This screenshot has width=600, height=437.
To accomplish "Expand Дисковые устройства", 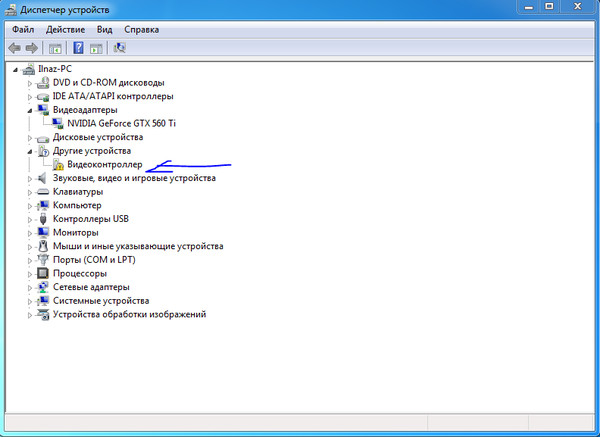I will click(x=30, y=138).
